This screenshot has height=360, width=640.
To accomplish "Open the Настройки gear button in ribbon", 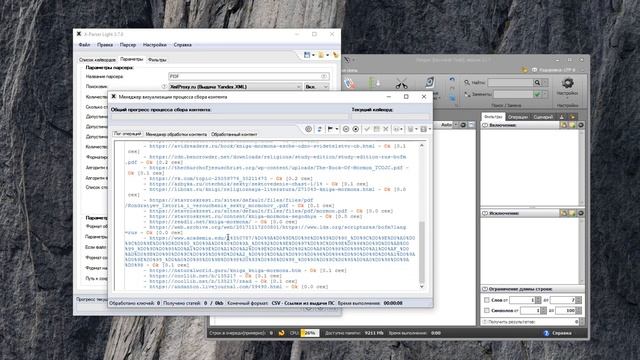I will click(567, 87).
